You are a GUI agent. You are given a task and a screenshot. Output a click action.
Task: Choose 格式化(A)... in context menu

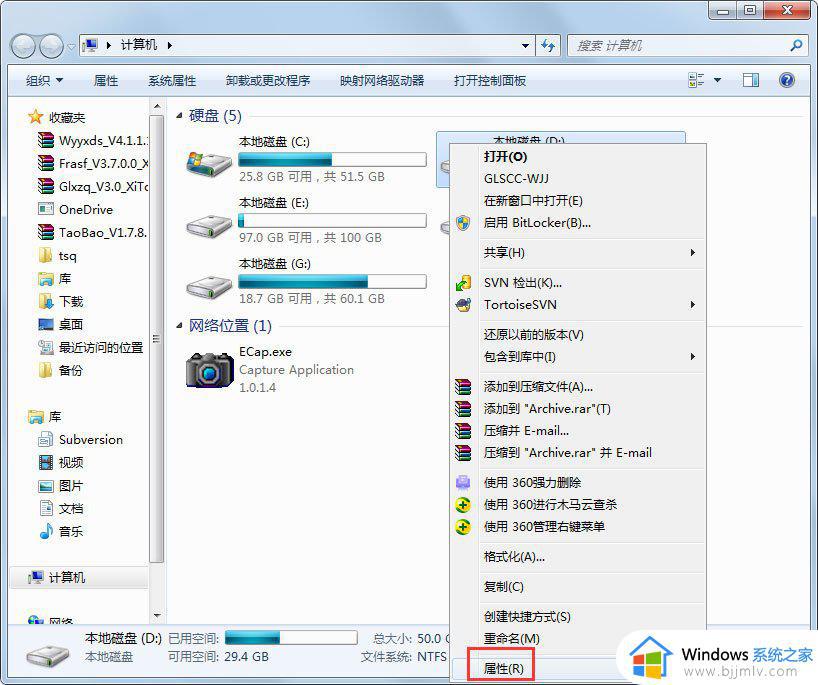click(578, 557)
